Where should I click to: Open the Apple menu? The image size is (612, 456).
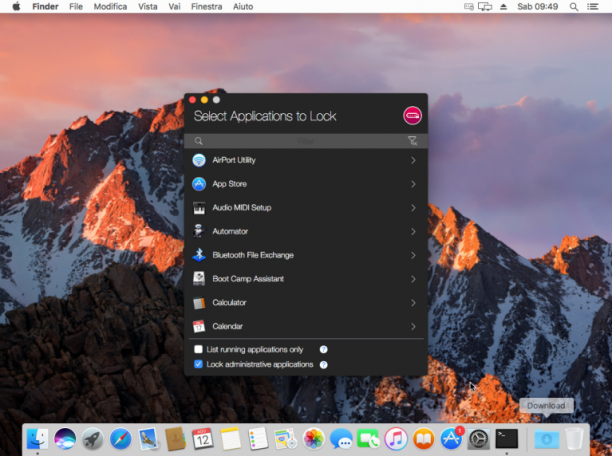16,6
